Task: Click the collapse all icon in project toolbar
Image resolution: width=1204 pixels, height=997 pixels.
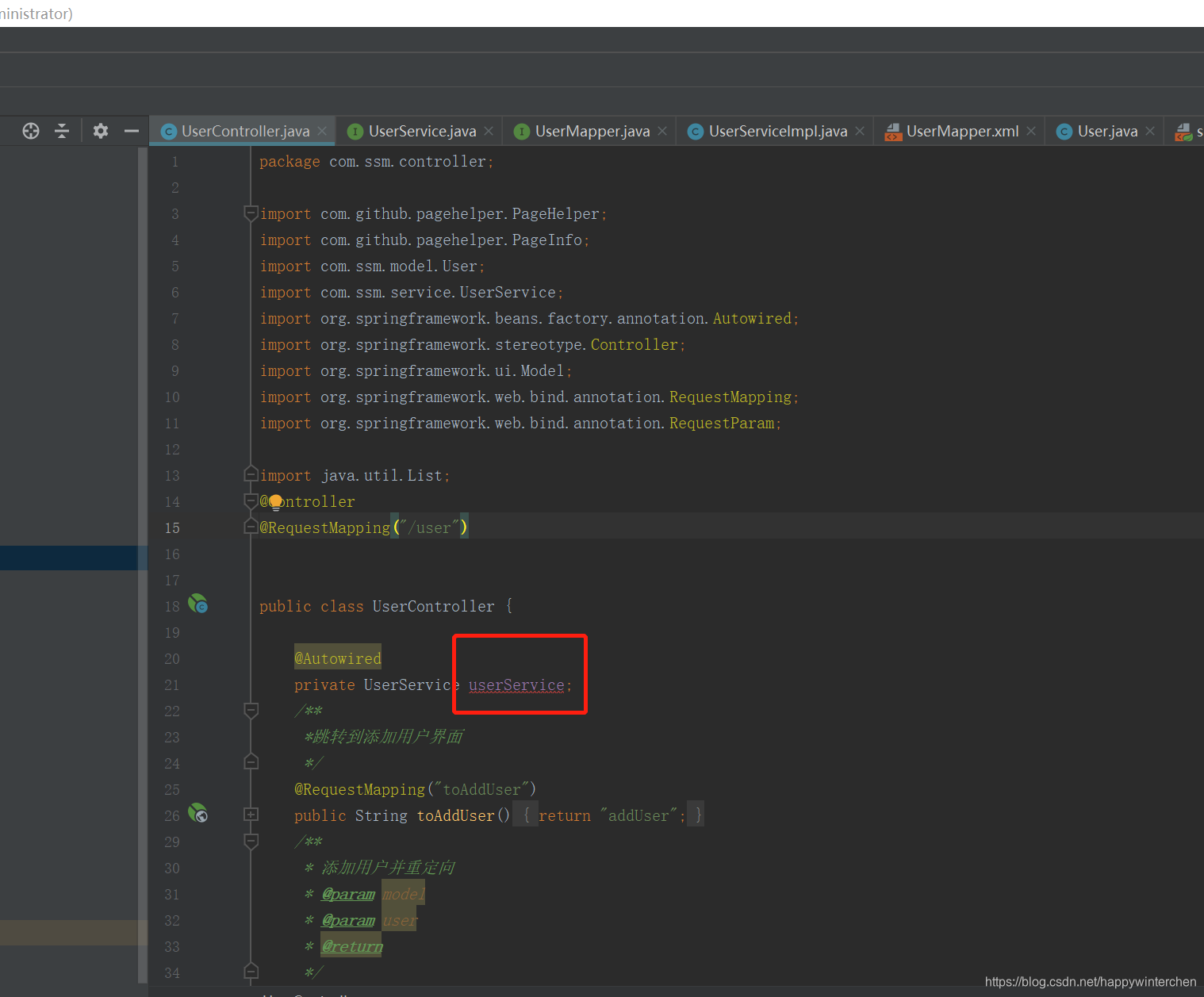Action: 62,131
